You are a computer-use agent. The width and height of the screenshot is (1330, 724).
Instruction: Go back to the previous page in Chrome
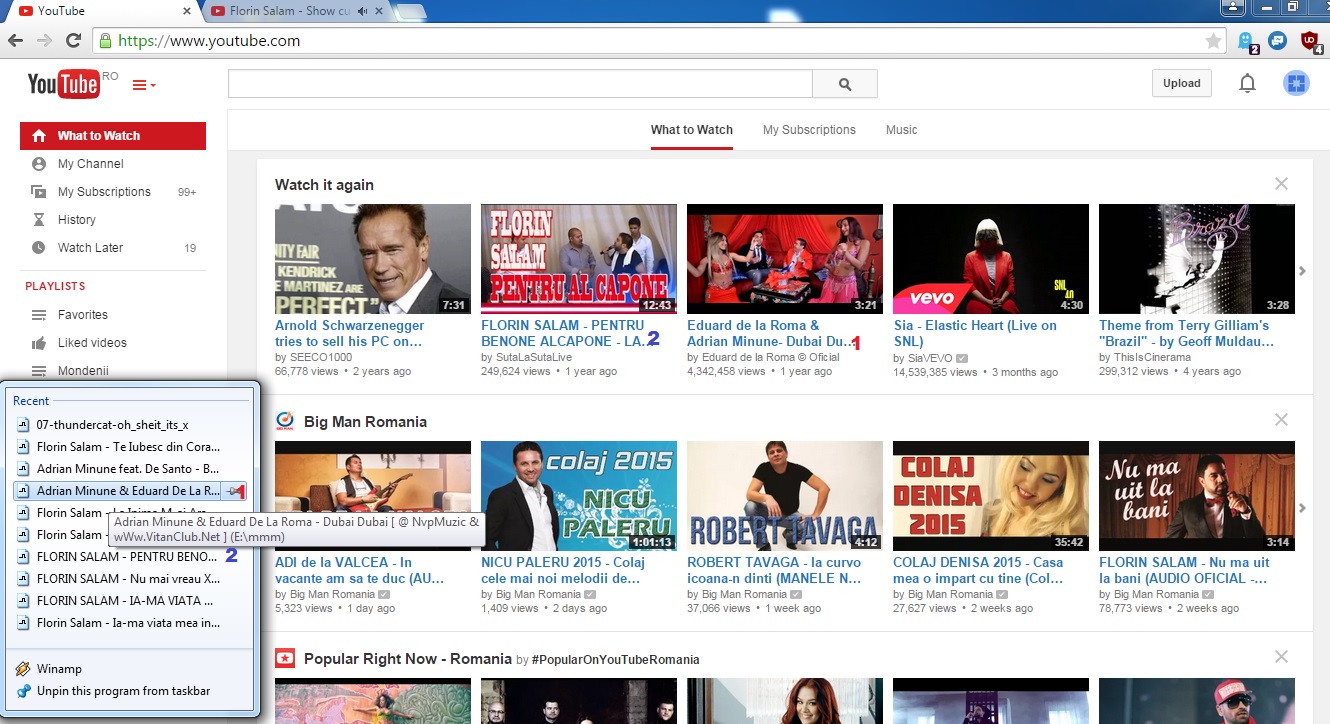click(x=15, y=41)
